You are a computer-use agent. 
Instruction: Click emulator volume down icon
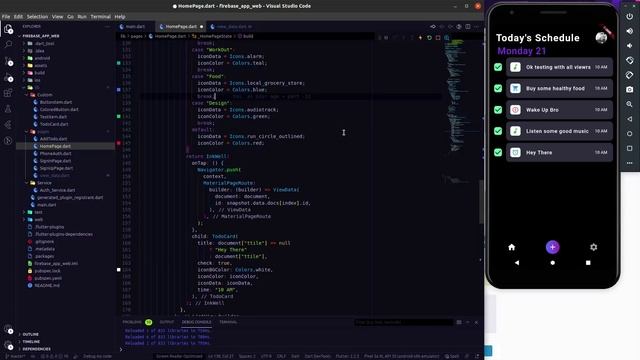point(630,46)
